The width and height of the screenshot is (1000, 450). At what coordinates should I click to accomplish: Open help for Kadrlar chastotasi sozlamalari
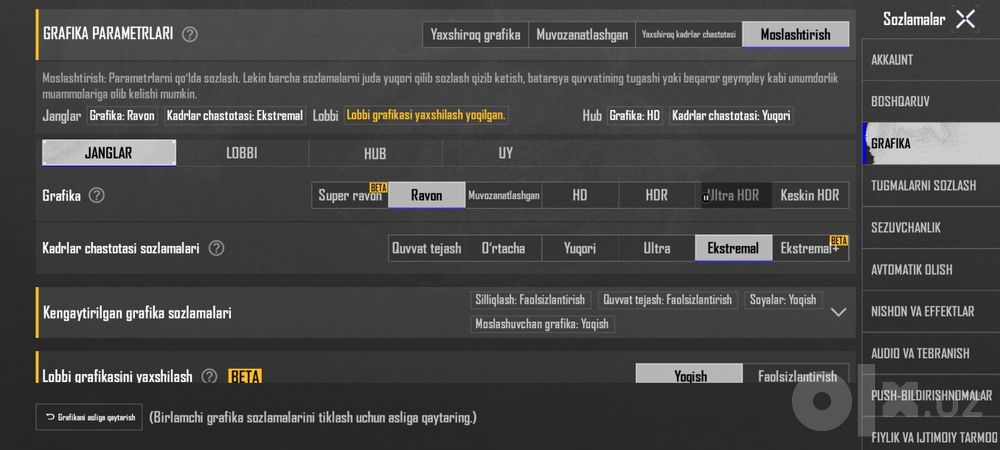(x=216, y=248)
